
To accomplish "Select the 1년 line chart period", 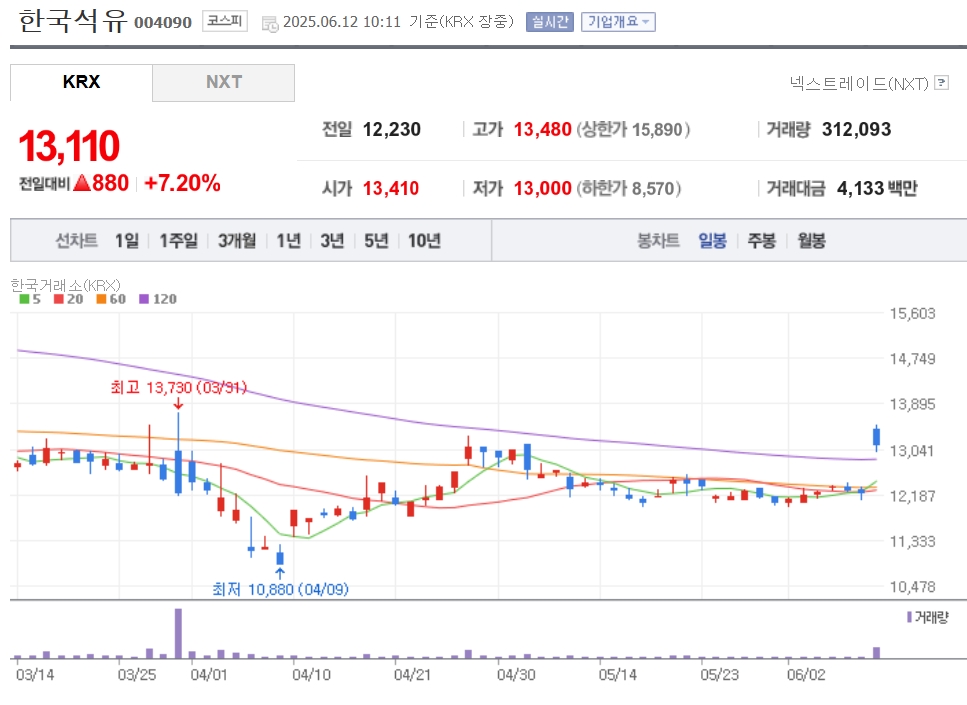I will [x=289, y=241].
